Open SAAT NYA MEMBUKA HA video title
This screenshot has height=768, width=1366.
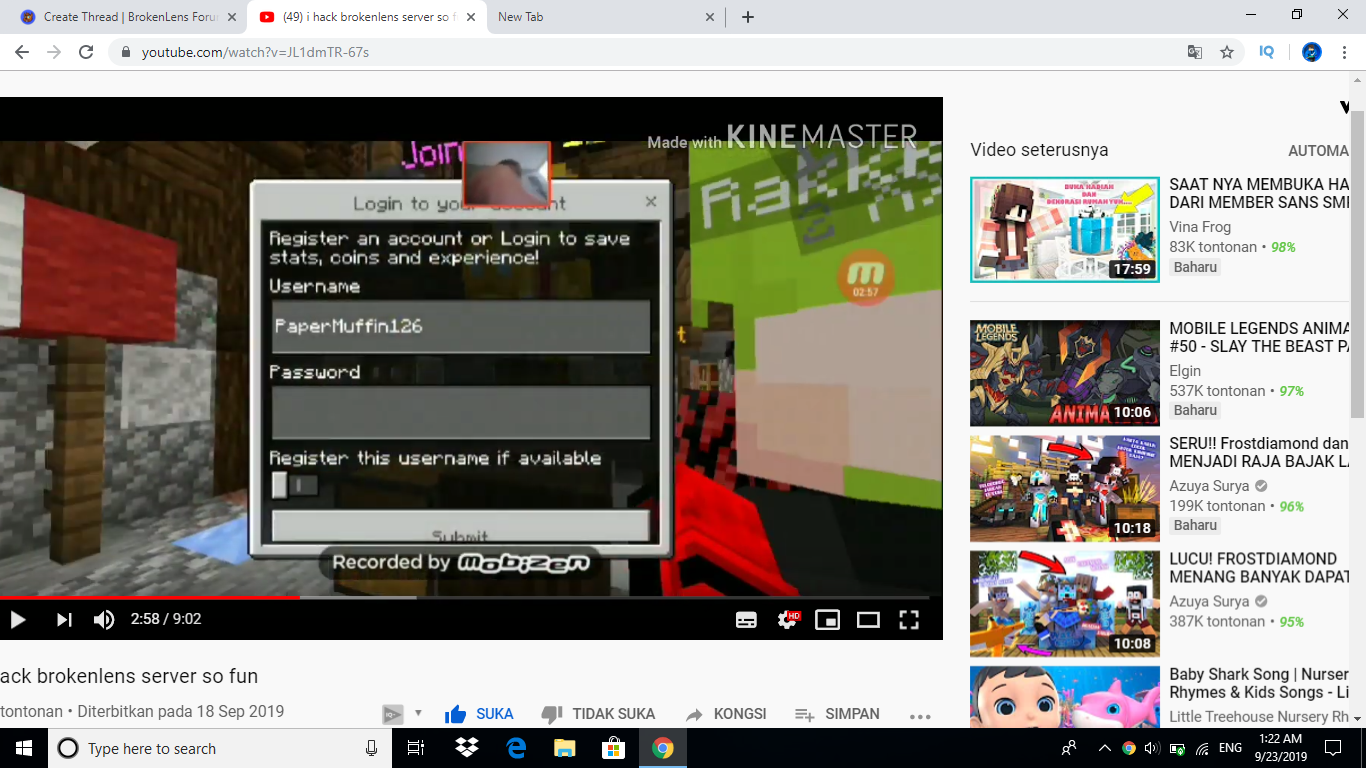(x=1259, y=193)
